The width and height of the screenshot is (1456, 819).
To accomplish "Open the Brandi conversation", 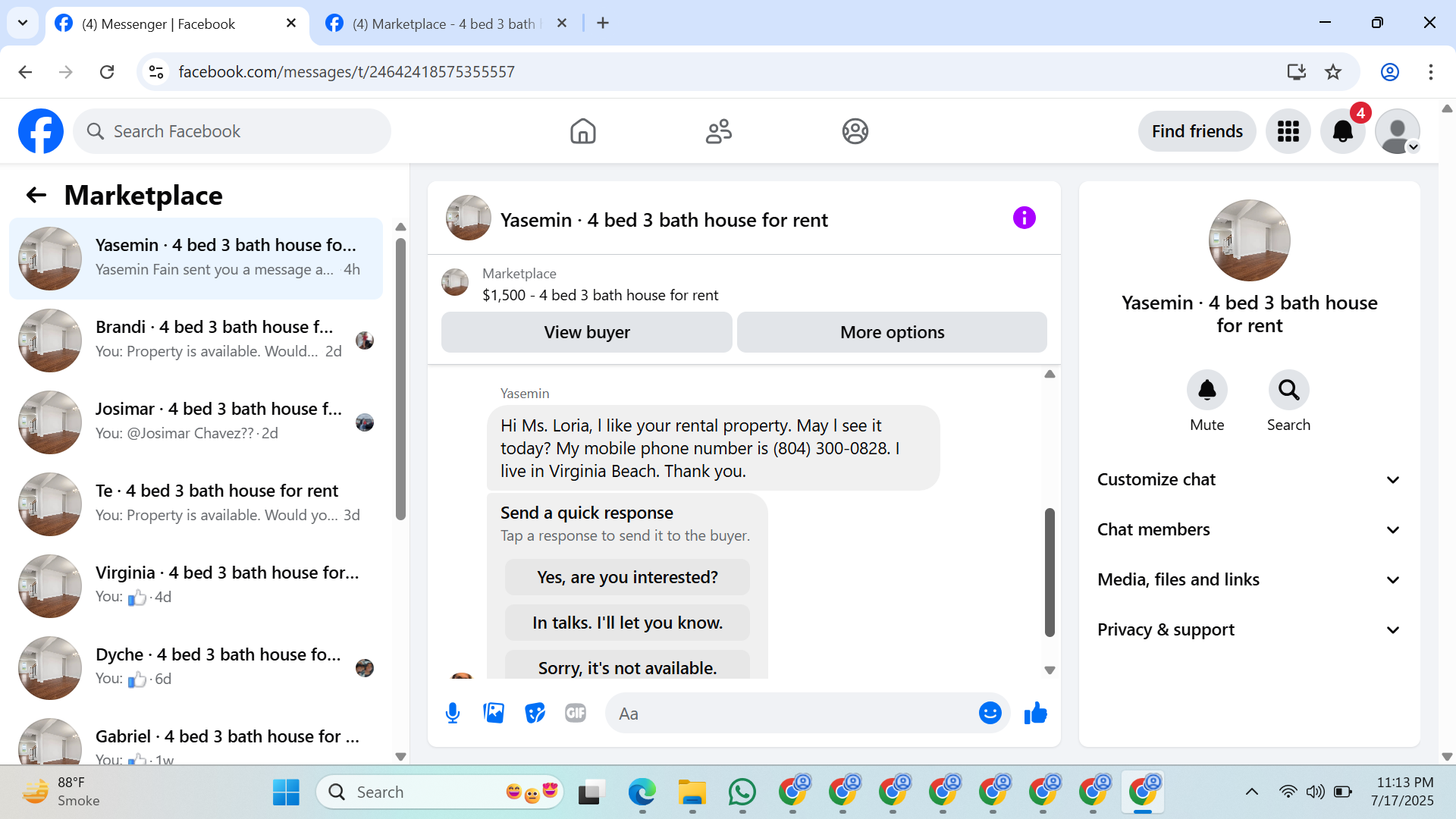I will 196,340.
